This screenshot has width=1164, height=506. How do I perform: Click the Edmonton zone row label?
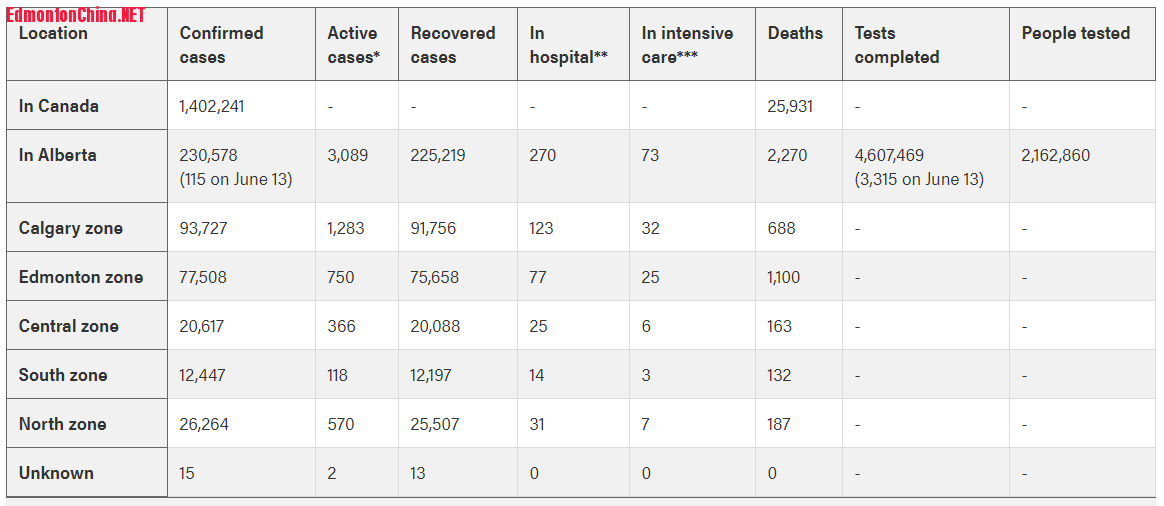[x=81, y=277]
